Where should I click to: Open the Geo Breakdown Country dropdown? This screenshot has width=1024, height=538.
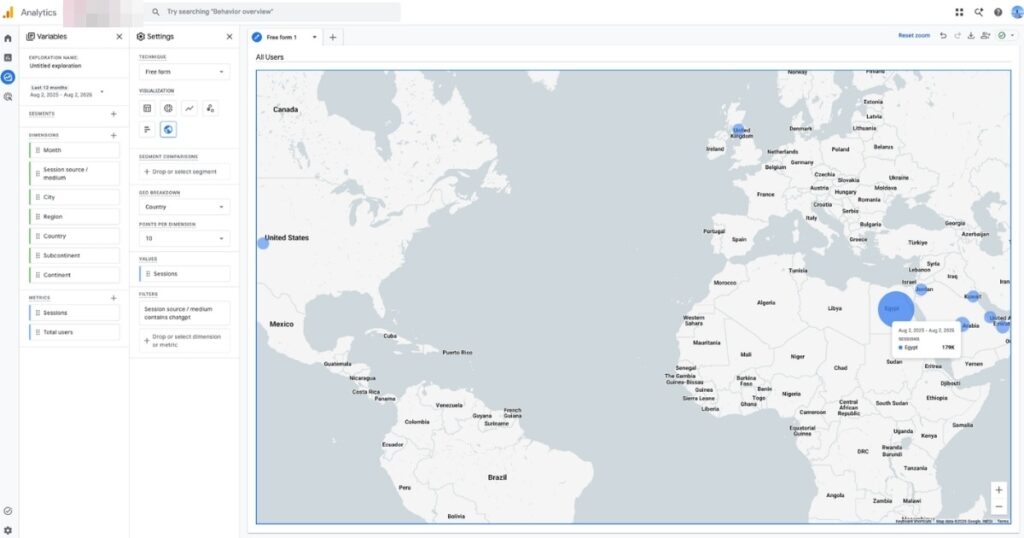(x=184, y=207)
